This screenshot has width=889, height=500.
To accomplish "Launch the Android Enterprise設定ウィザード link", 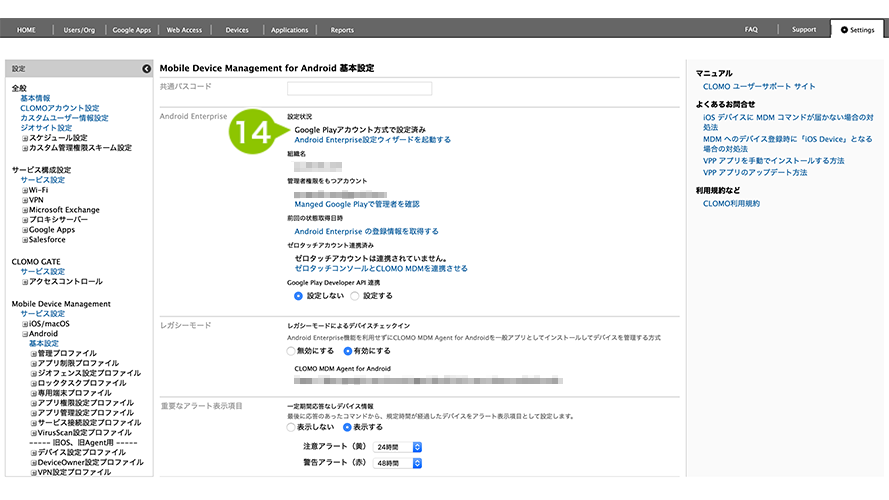I will (372, 139).
